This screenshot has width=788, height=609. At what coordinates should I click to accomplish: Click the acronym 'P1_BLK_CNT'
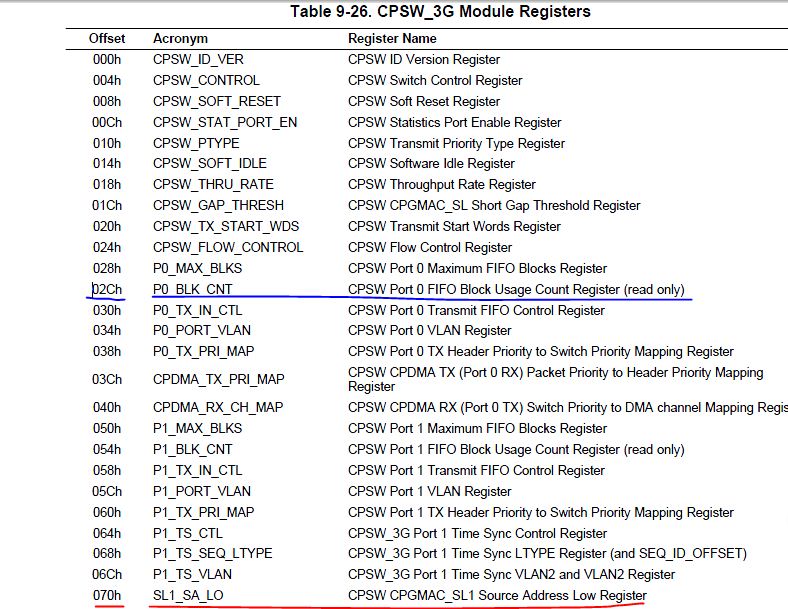(192, 450)
